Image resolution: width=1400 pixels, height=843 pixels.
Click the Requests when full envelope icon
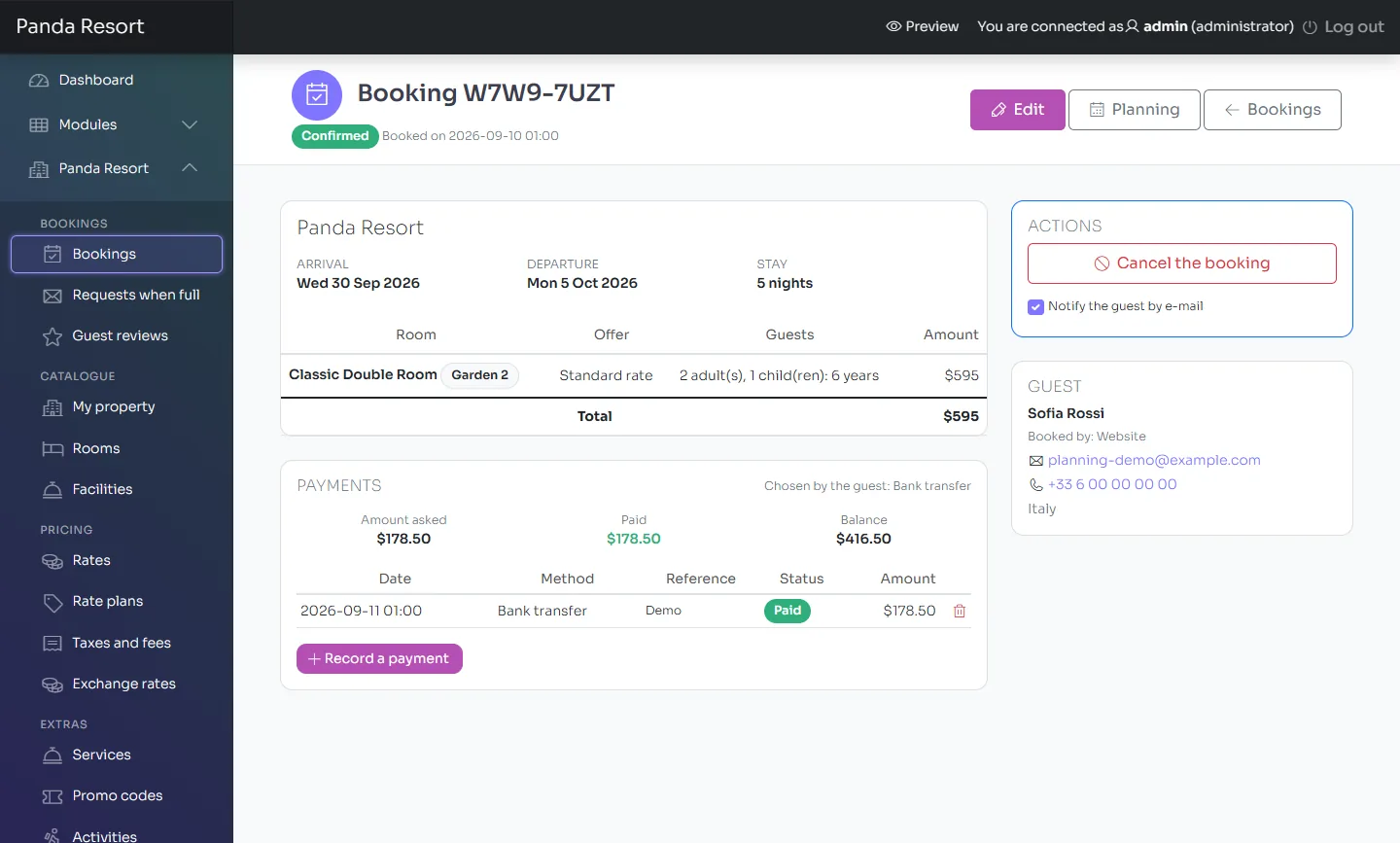[x=52, y=296]
